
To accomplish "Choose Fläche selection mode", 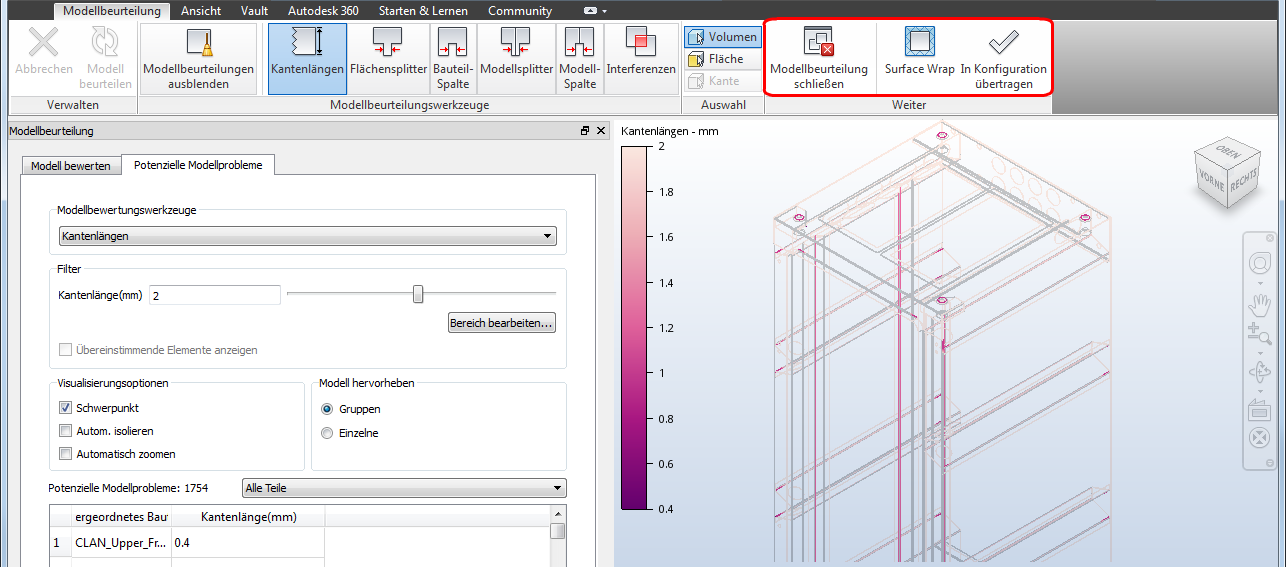I will tap(723, 59).
